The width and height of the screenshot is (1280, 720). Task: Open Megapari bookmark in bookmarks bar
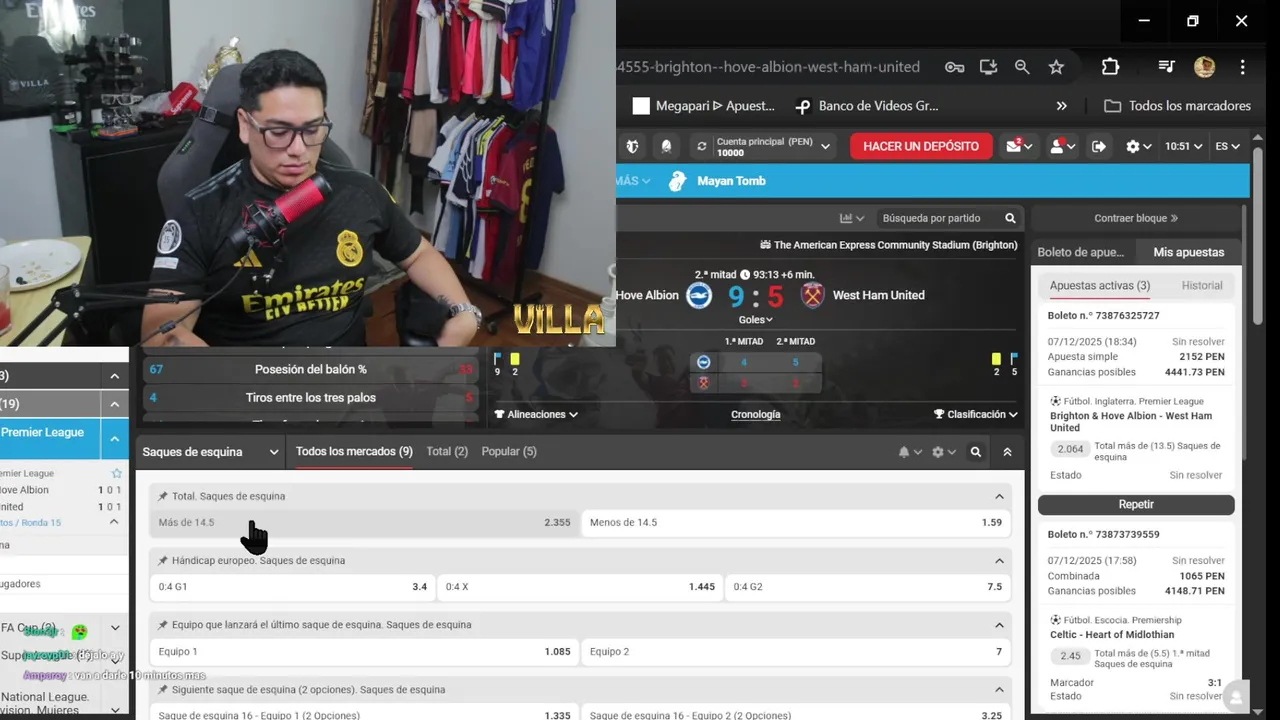[704, 106]
